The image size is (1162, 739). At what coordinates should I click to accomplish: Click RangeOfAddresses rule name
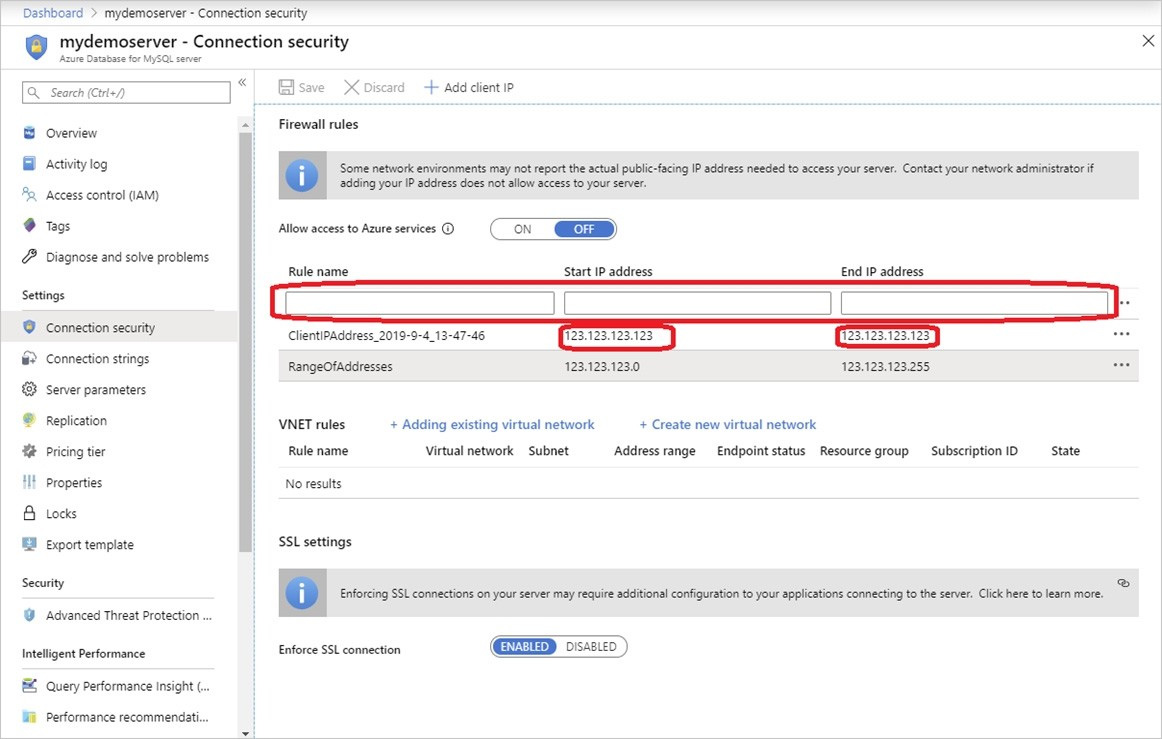point(340,367)
